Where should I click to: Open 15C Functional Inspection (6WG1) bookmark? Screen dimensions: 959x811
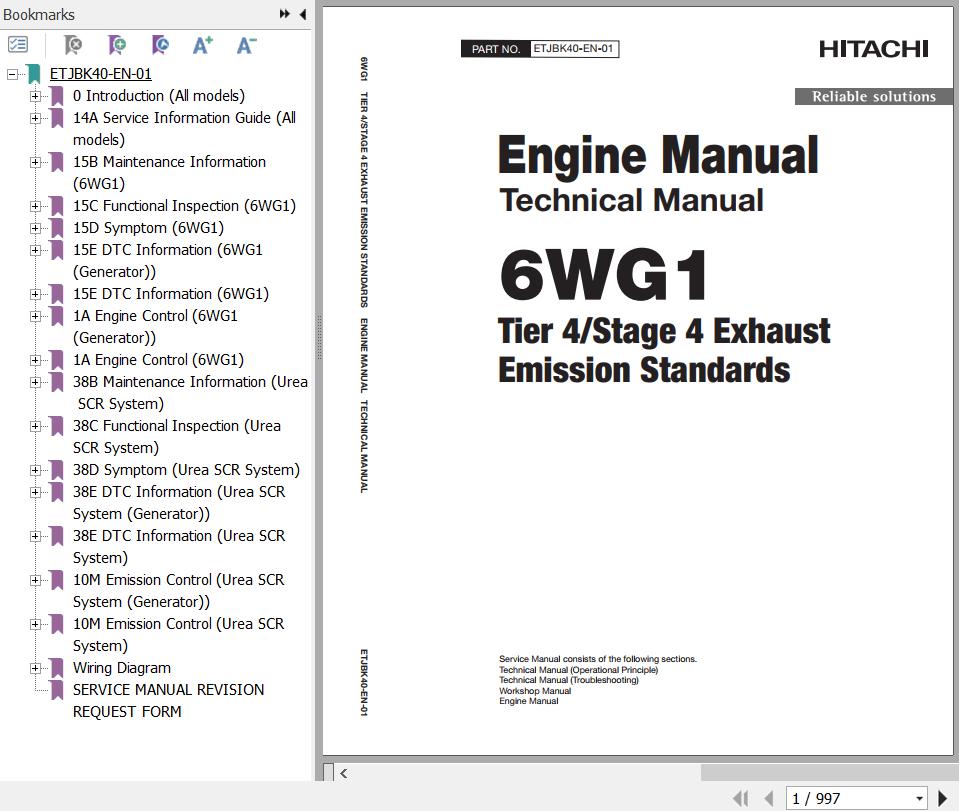(x=184, y=206)
